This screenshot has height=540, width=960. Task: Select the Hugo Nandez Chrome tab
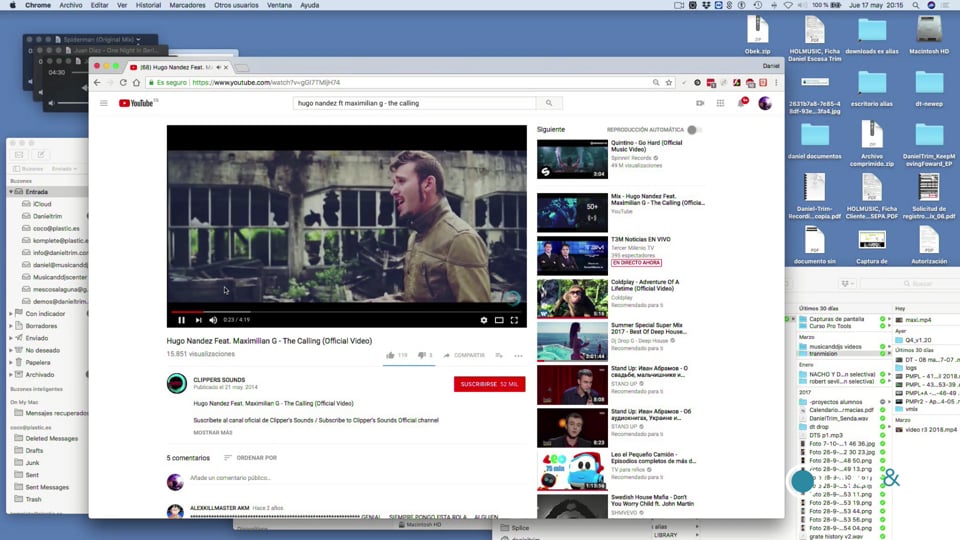(178, 67)
